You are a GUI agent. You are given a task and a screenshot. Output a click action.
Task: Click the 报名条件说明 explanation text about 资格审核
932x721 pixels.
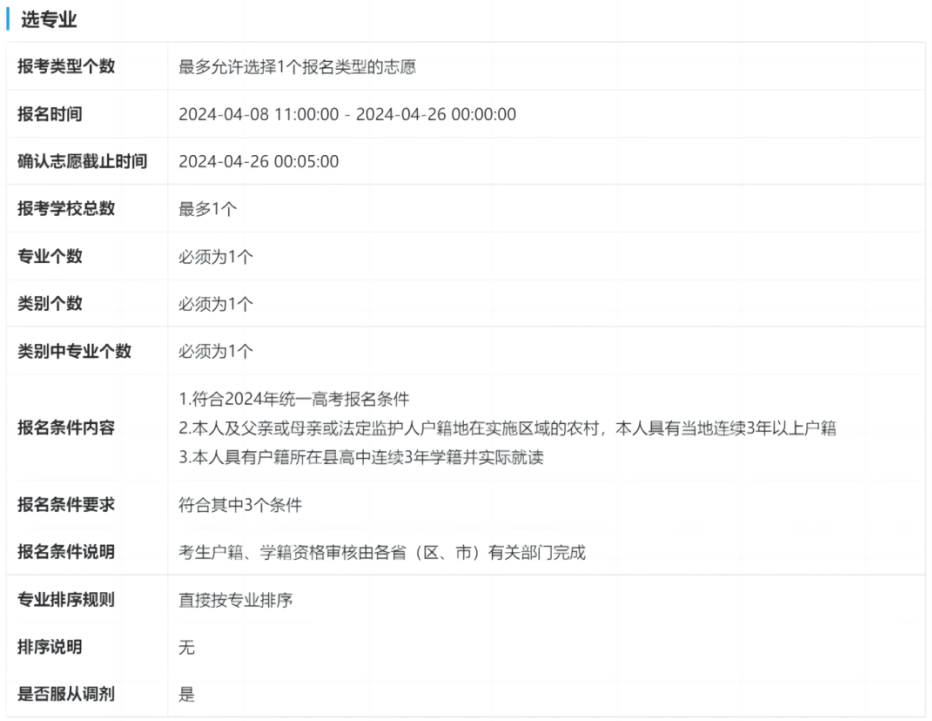[x=381, y=552]
